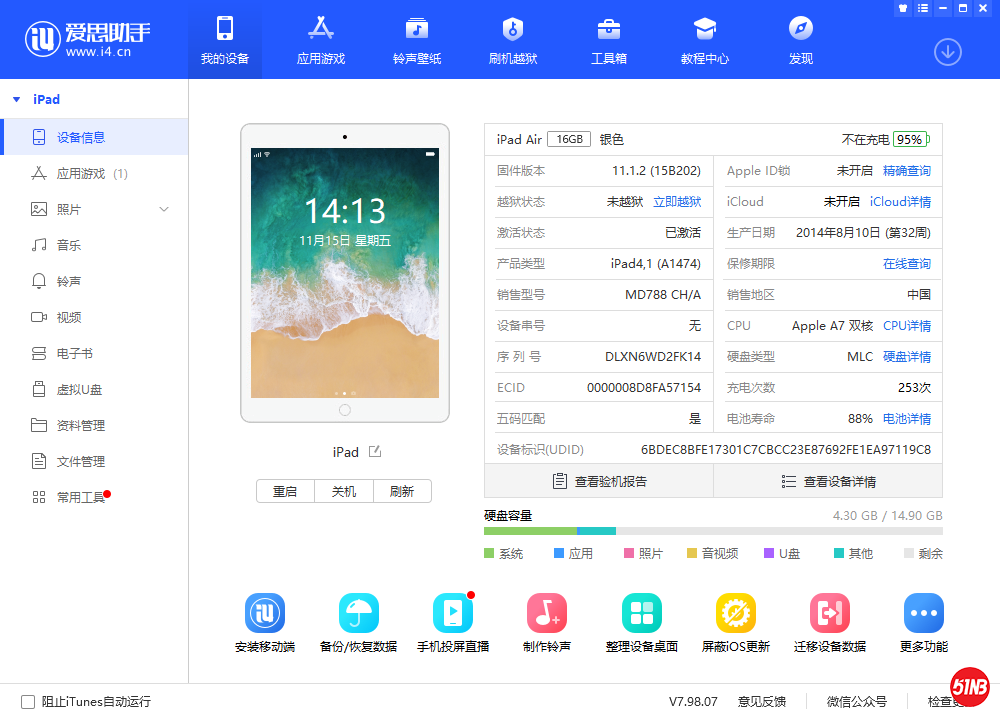Open the 整理设备桌面 desktop organizer

(641, 612)
